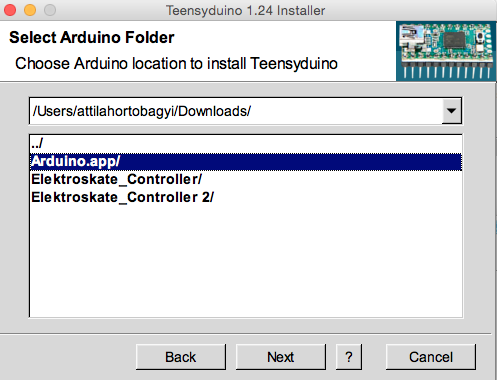The image size is (497, 380).
Task: Open the folder path dropdown arrow
Action: pos(452,111)
